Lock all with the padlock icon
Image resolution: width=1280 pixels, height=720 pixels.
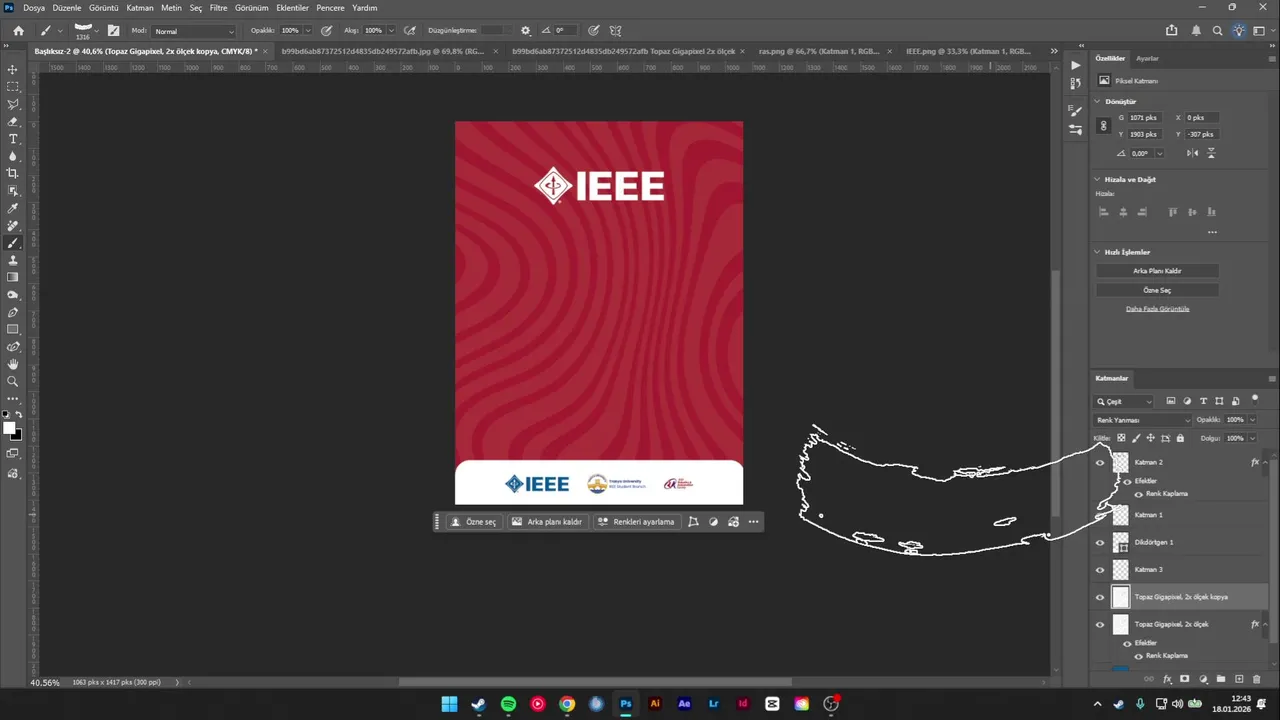pyautogui.click(x=1180, y=438)
